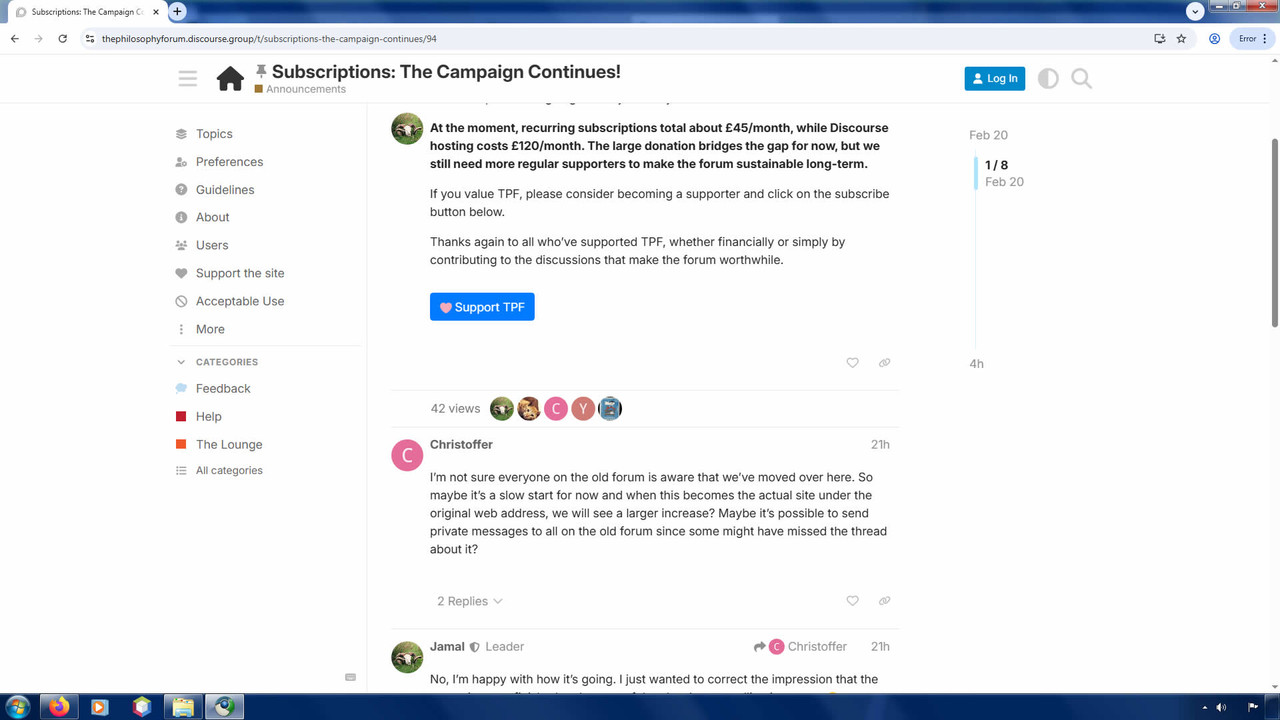Open the Christoffer username link
This screenshot has height=720, width=1280.
click(x=461, y=444)
